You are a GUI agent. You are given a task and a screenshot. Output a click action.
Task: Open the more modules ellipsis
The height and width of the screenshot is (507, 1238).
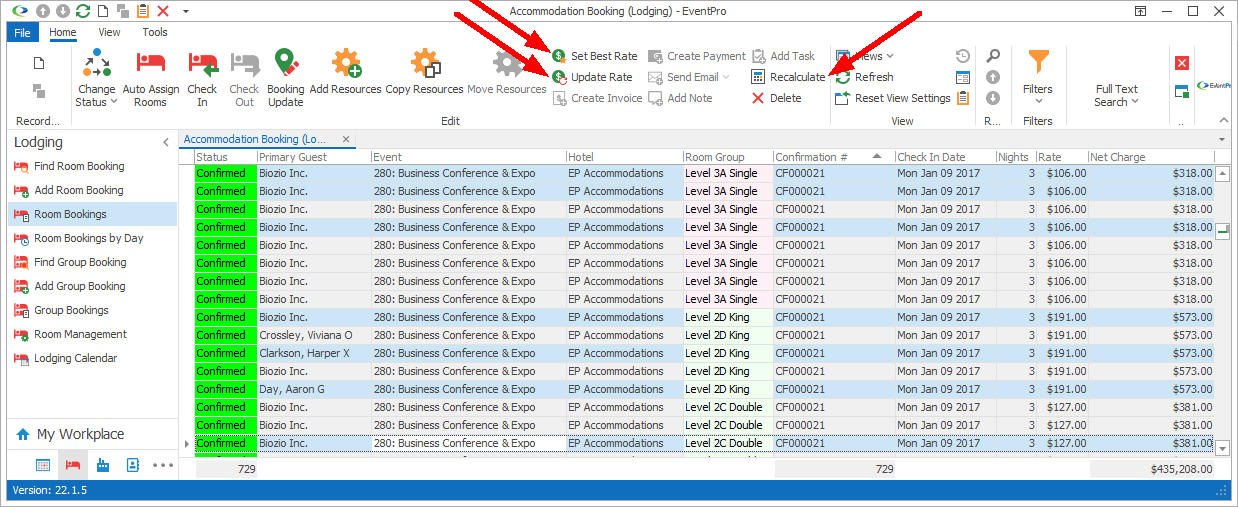coord(163,465)
